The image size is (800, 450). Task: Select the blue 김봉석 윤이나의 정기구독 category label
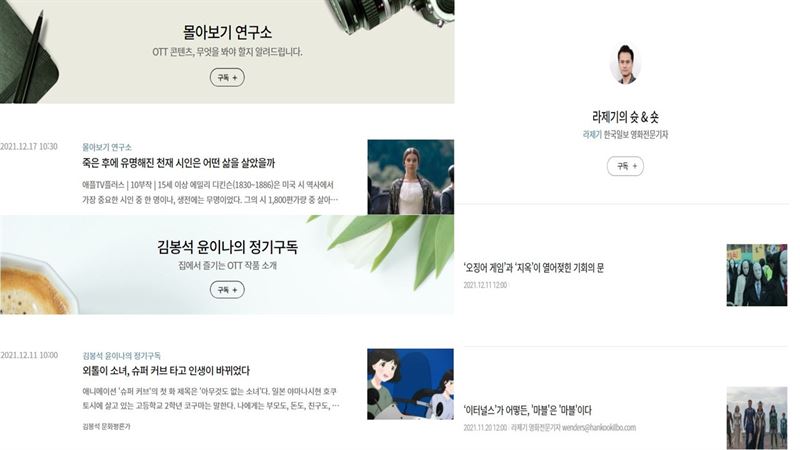[x=121, y=355]
